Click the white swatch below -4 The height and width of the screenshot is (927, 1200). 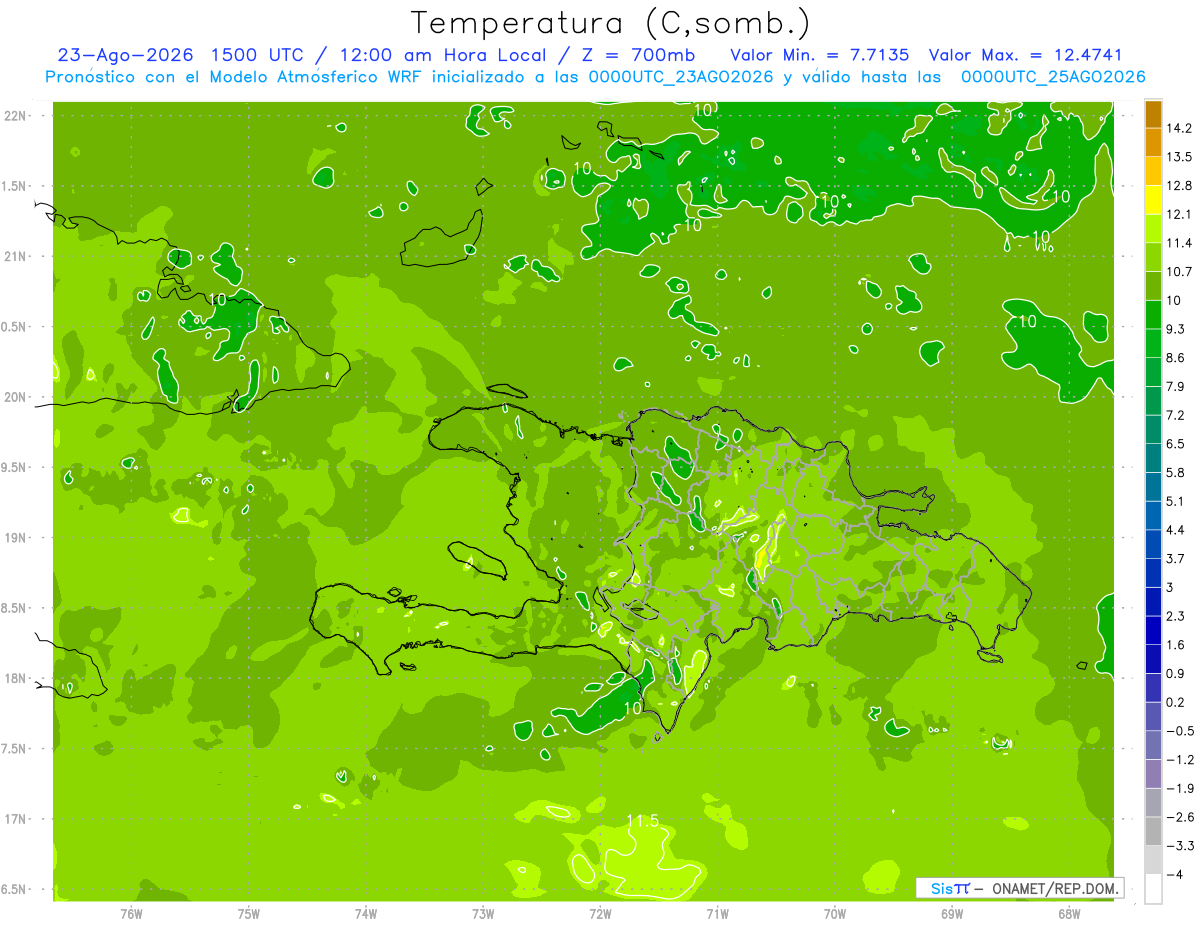[1153, 889]
